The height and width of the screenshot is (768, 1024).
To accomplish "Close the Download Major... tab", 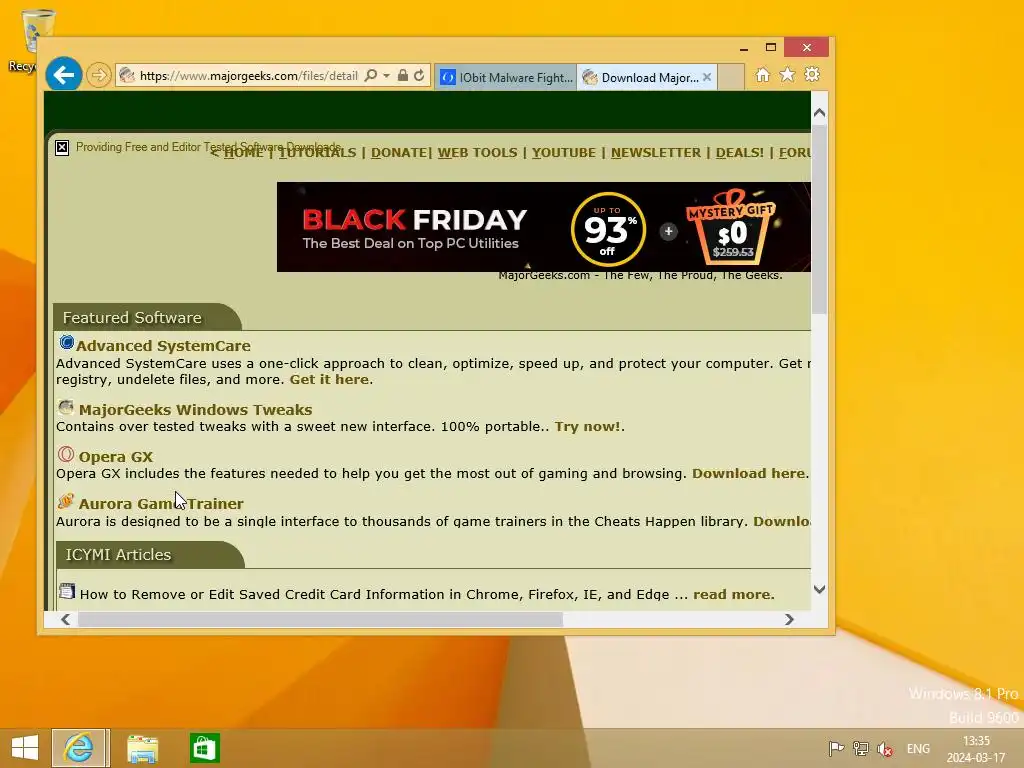I will [707, 77].
